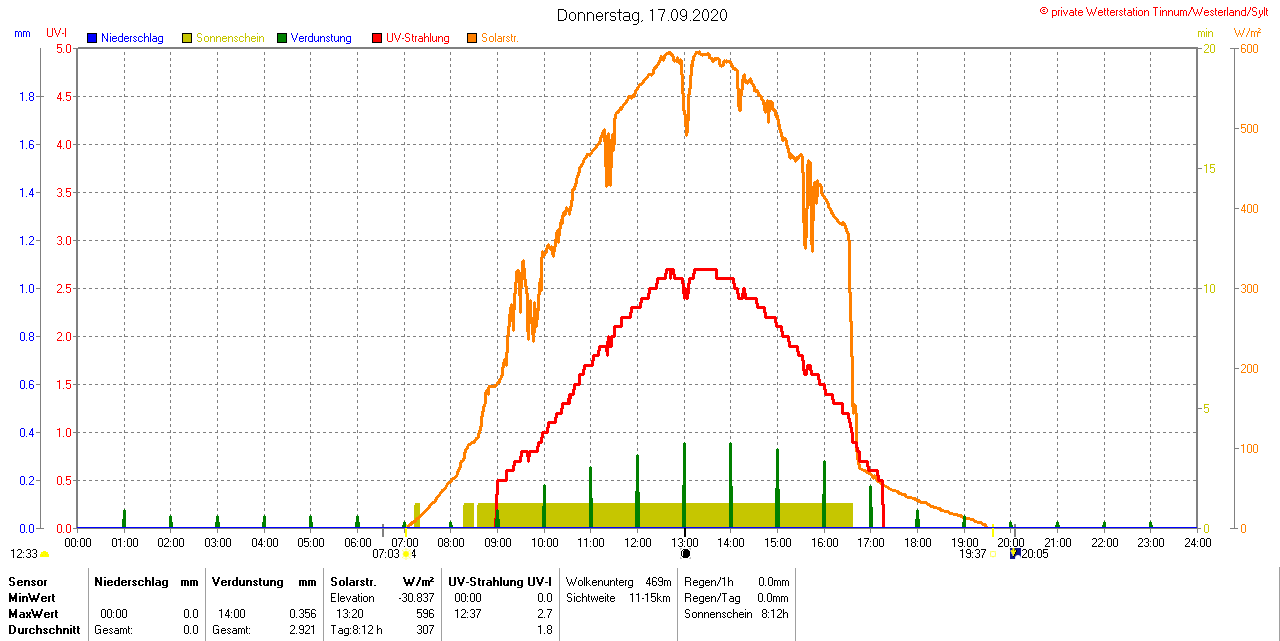Click the Elevation value -30.837
The height and width of the screenshot is (641, 1280).
point(414,597)
